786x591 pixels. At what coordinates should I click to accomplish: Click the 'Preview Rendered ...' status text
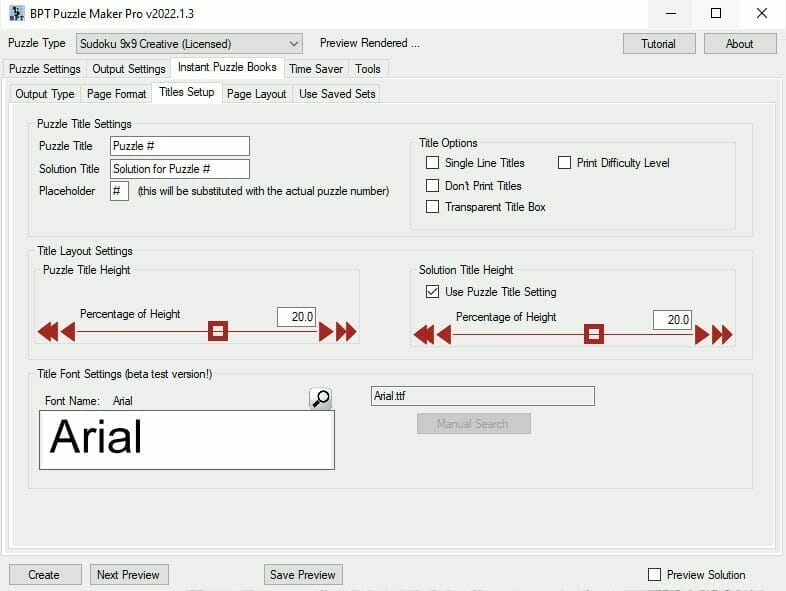pyautogui.click(x=369, y=43)
